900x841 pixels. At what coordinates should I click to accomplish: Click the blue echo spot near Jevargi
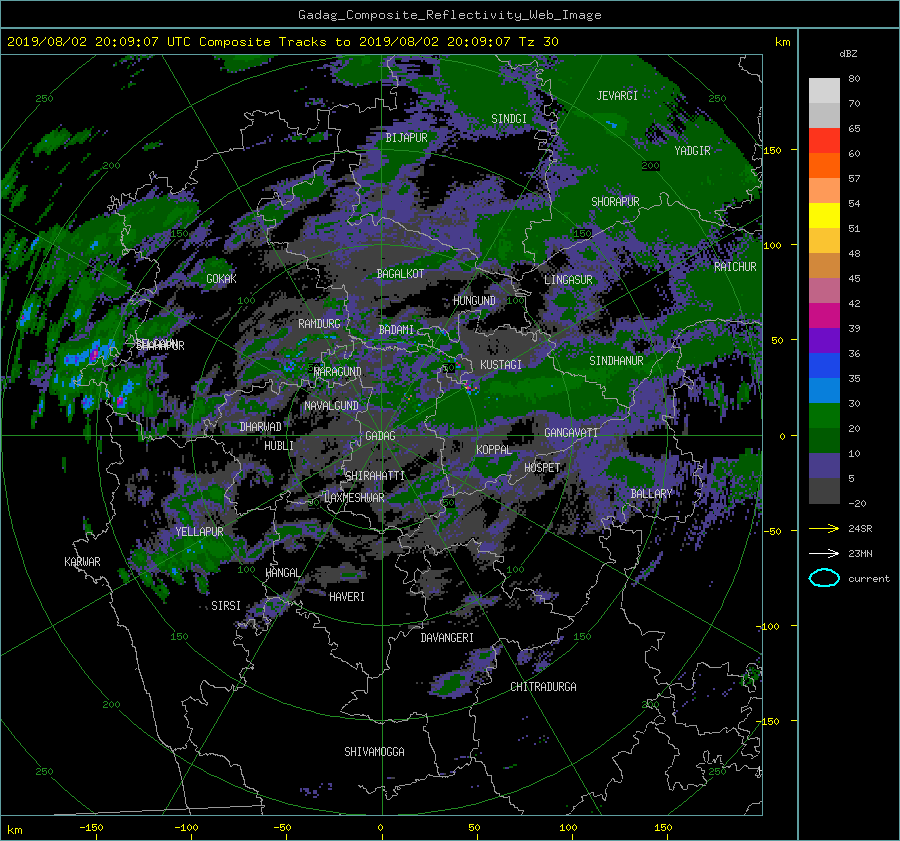pos(612,123)
